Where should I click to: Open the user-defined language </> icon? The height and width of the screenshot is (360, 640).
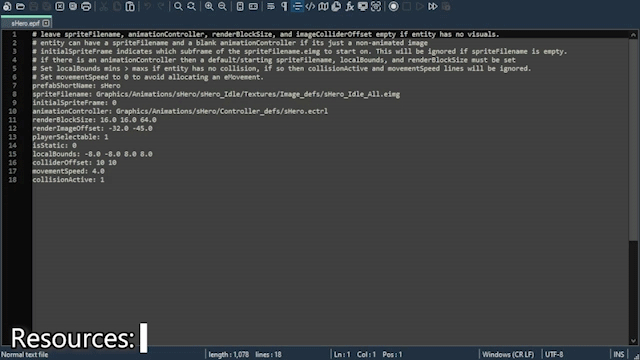click(x=310, y=6)
